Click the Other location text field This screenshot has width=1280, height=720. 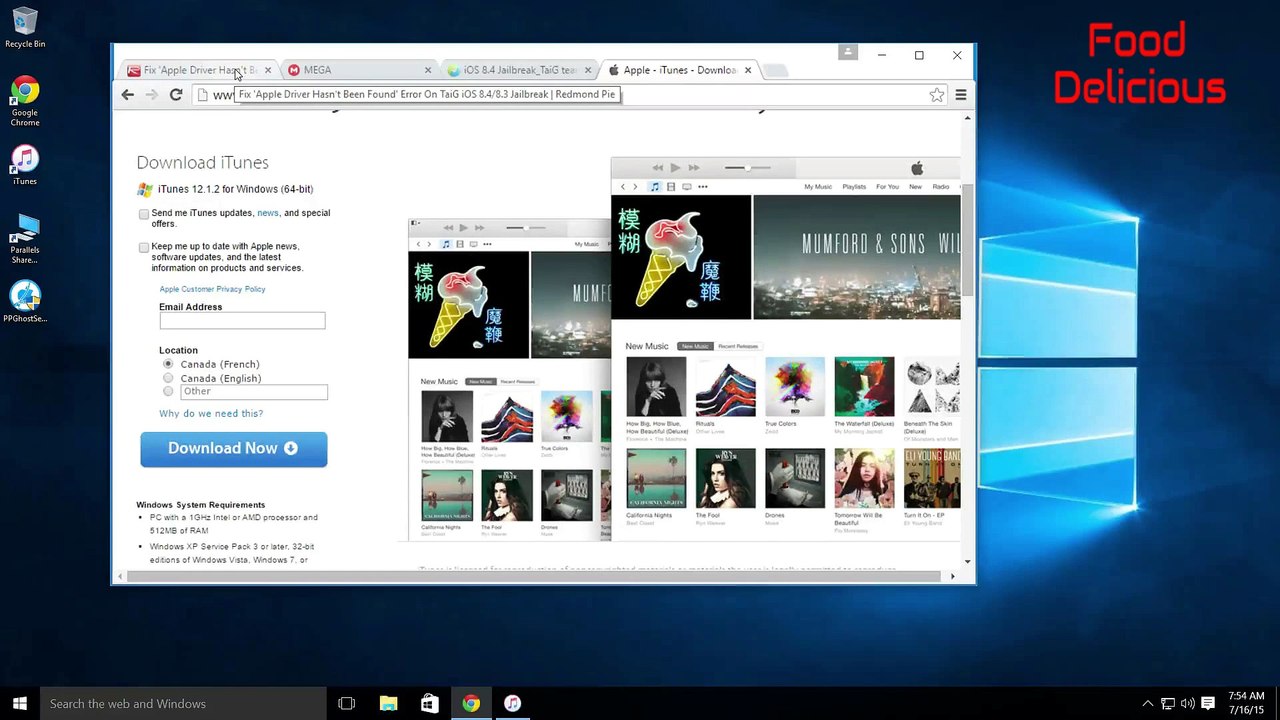[254, 392]
